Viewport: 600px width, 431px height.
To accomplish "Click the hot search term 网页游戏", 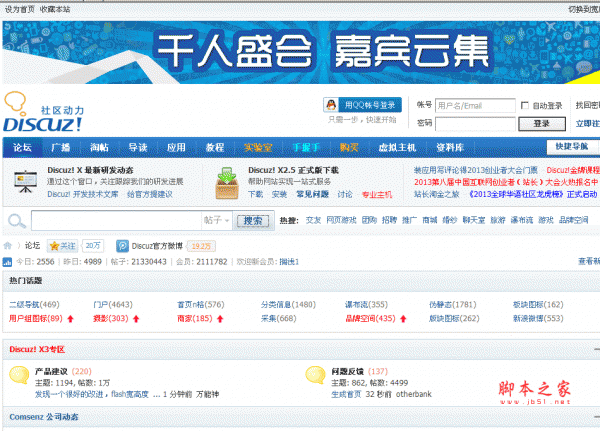I will pyautogui.click(x=341, y=220).
